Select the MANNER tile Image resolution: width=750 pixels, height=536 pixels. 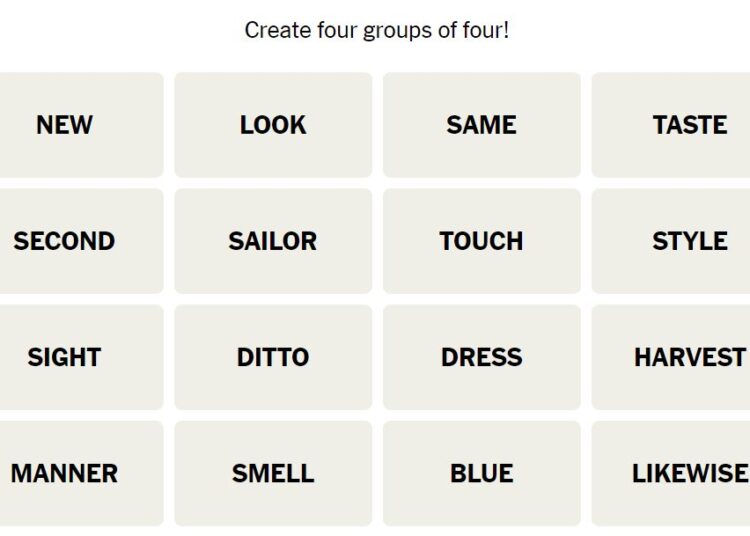point(81,473)
